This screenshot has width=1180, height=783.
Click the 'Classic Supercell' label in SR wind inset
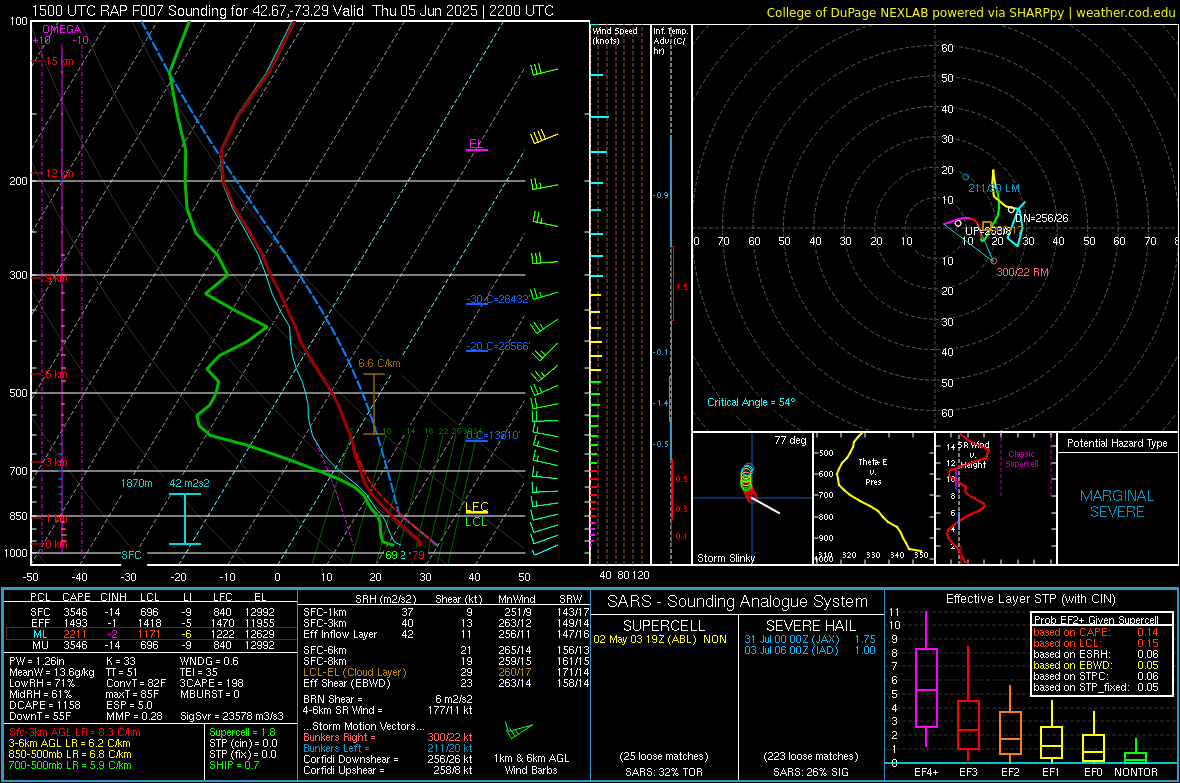1021,459
